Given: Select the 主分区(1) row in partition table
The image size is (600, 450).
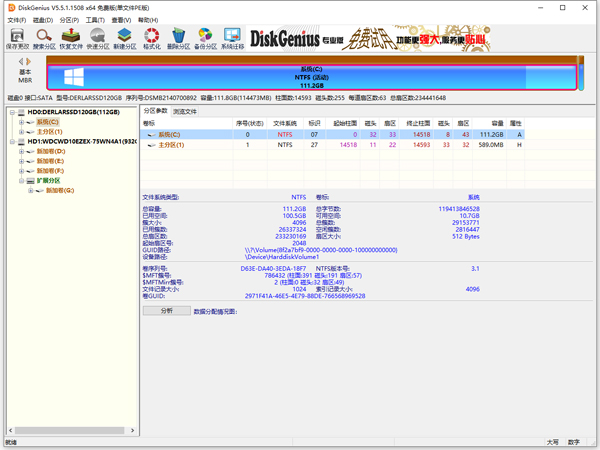Looking at the screenshot, I should pos(332,145).
